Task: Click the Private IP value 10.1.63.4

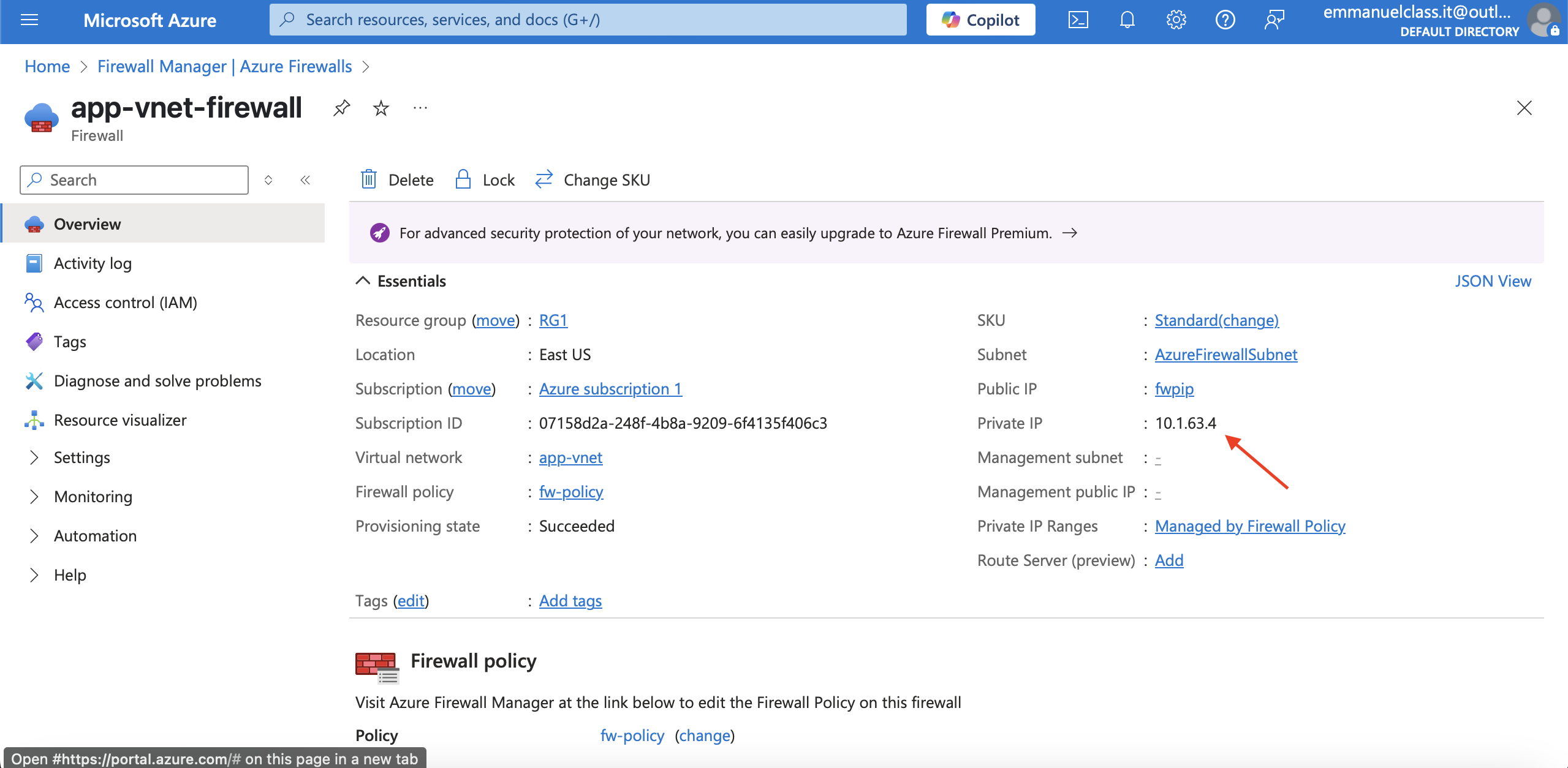Action: click(x=1186, y=423)
